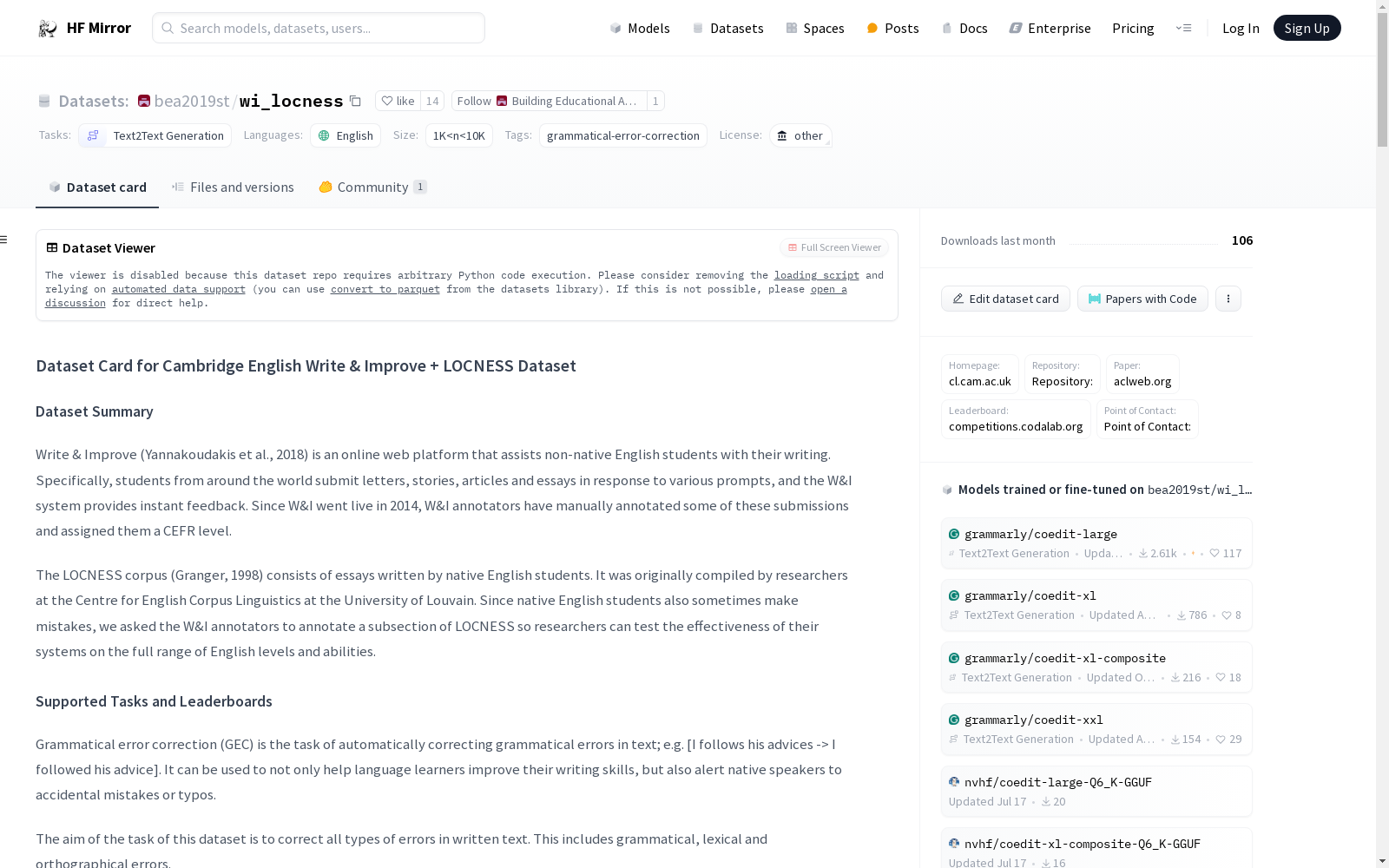Click the grammatical-error-correction tag
This screenshot has width=1389, height=868.
[623, 135]
